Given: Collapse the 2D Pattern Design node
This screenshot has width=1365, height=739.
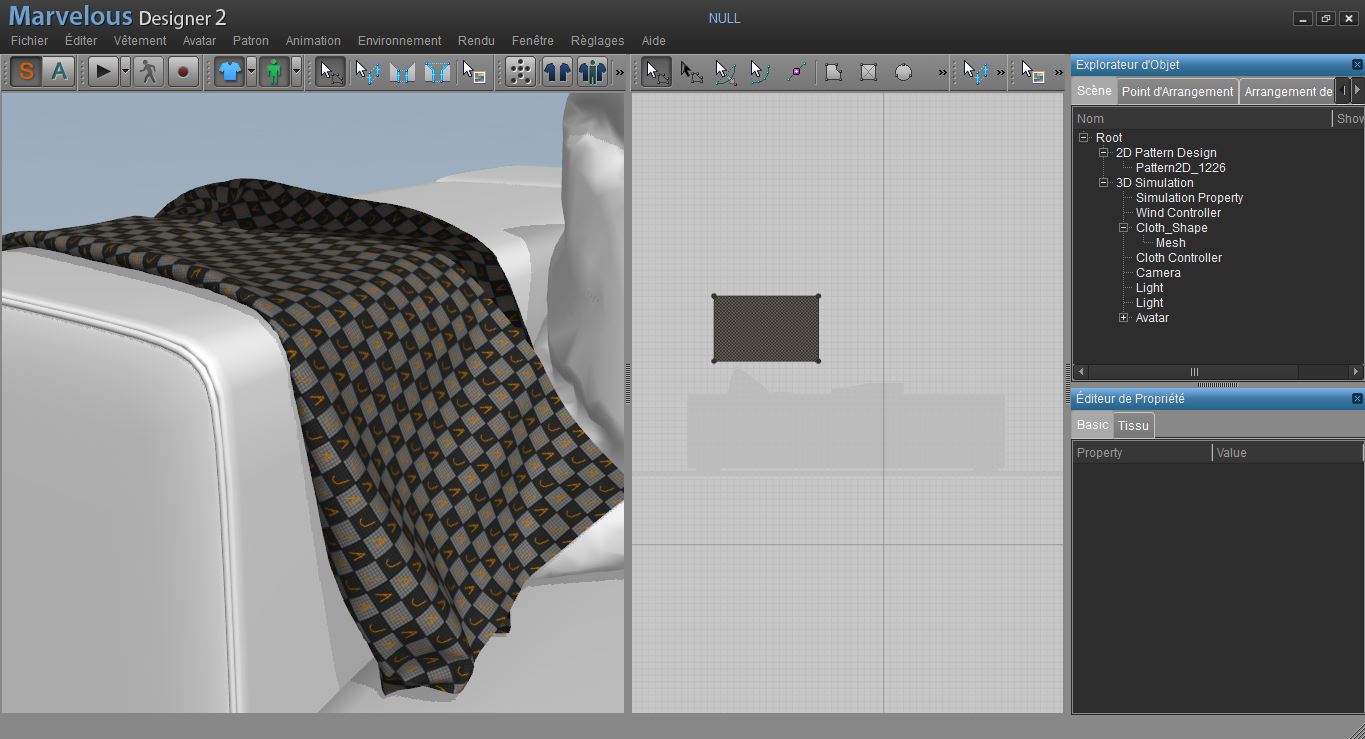Looking at the screenshot, I should point(1104,153).
